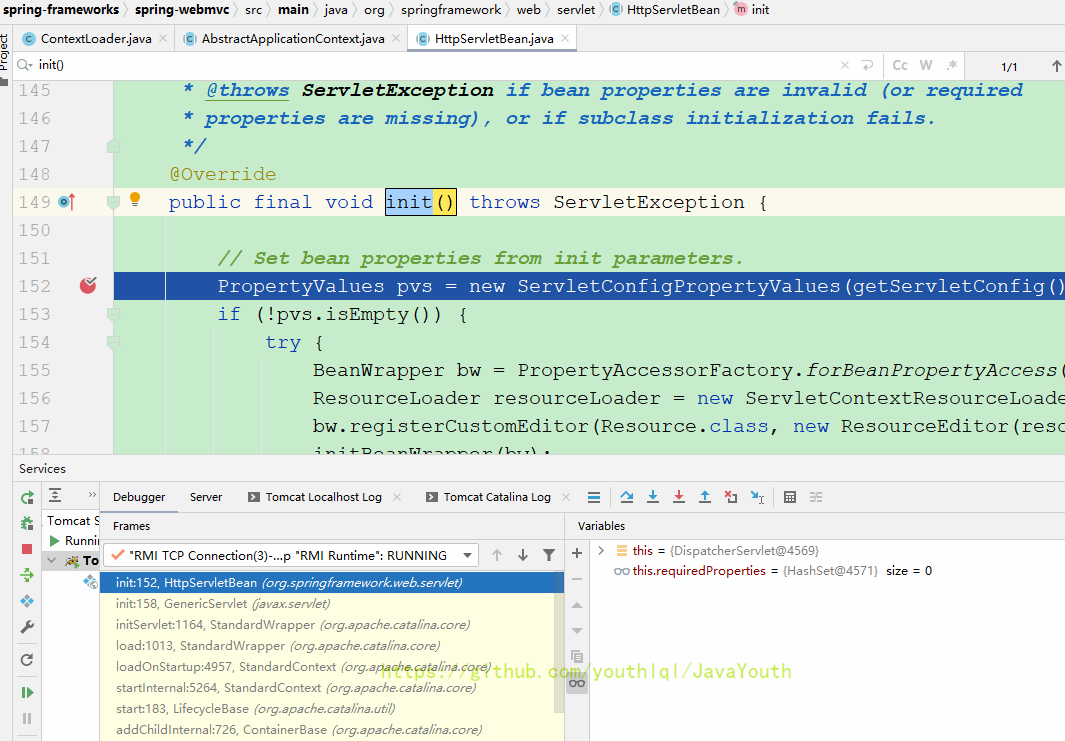1065x741 pixels.
Task: Stop the server with the red square
Action: (x=27, y=549)
